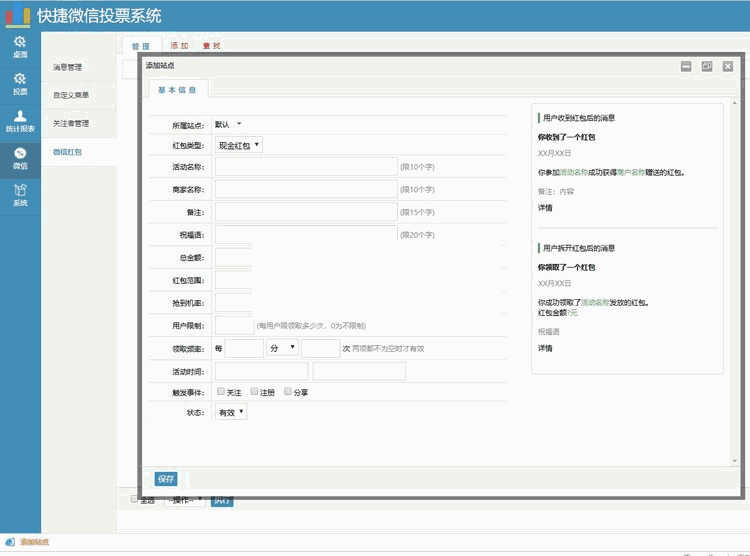Open the 桌面 desktop sidebar icon
Image resolution: width=750 pixels, height=556 pixels.
coord(19,45)
